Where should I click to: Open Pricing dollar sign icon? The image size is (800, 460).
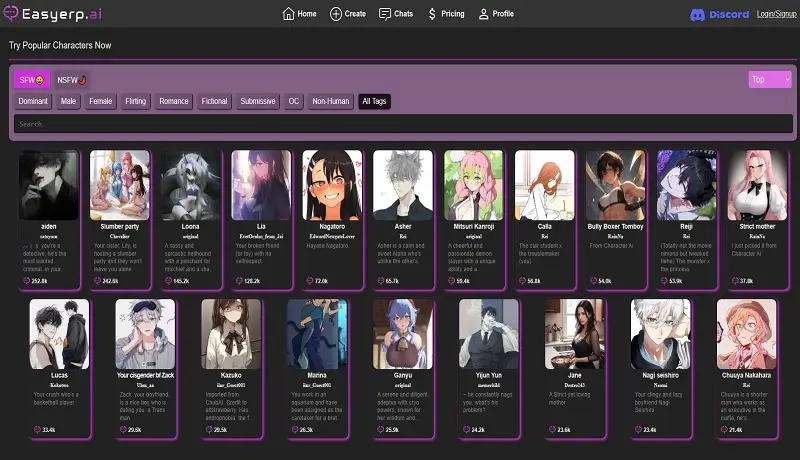pyautogui.click(x=432, y=14)
